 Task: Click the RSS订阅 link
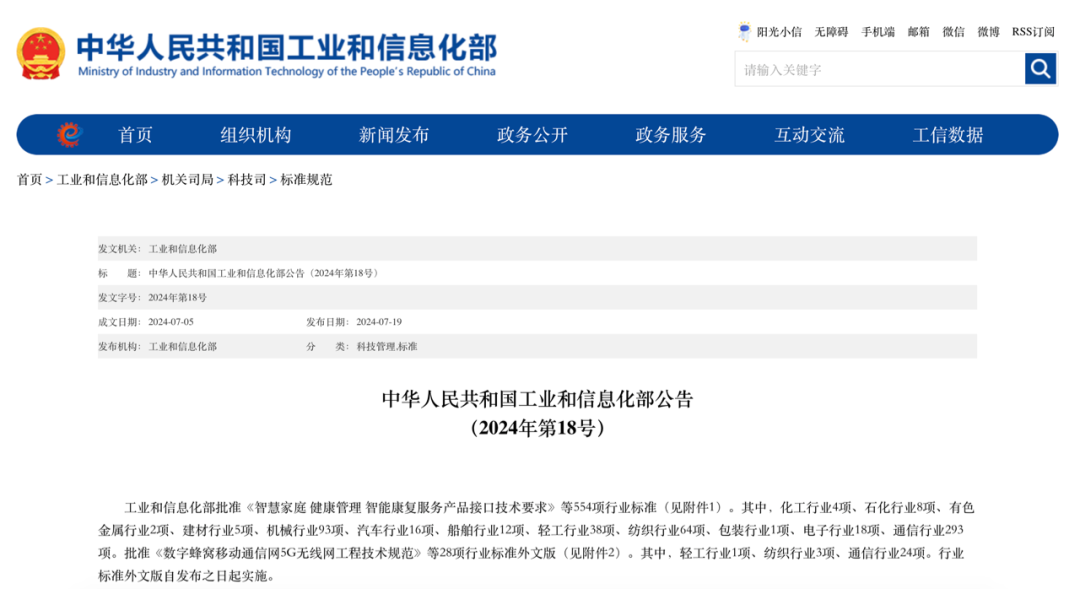pos(1033,32)
